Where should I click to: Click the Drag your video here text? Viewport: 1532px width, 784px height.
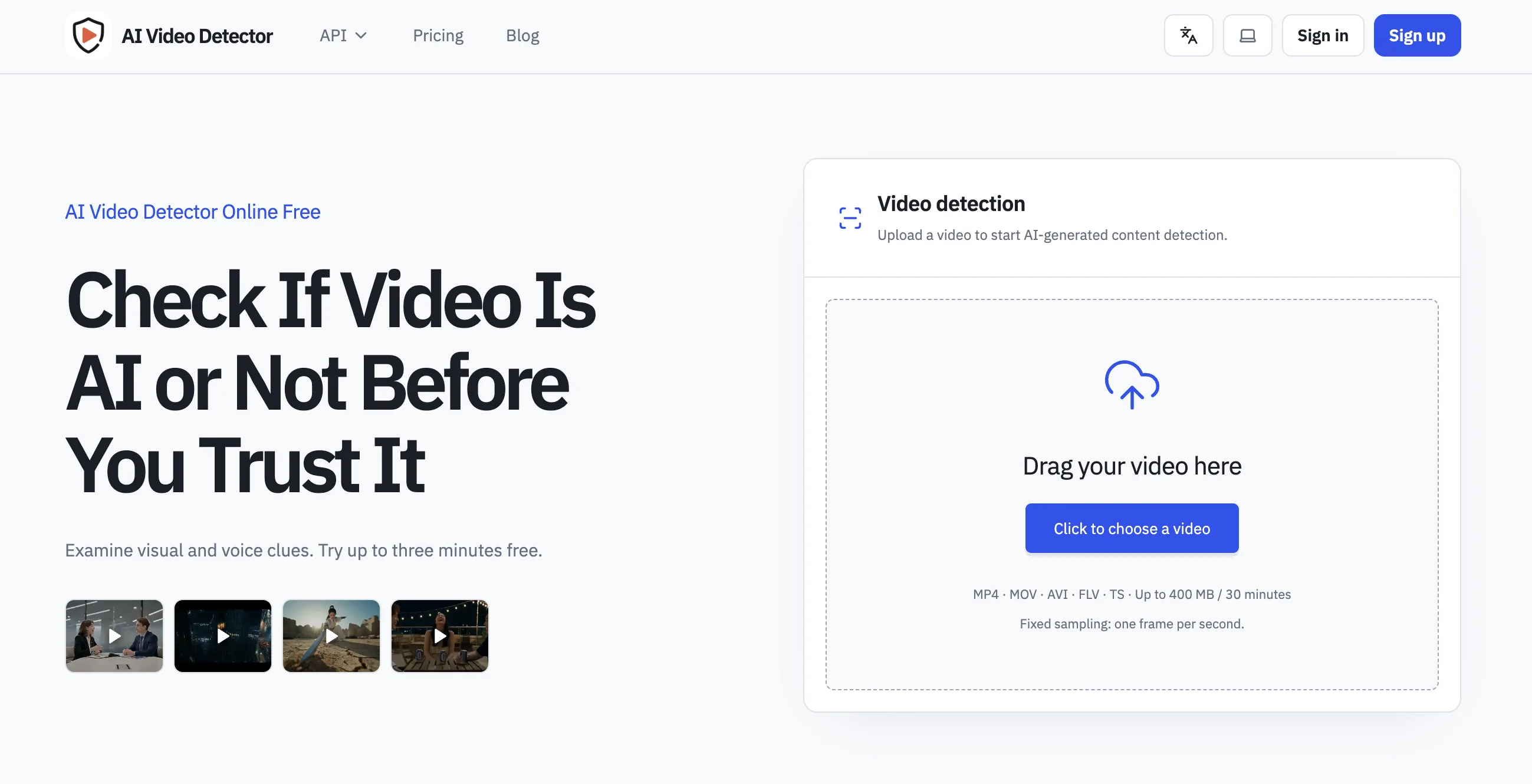click(x=1132, y=466)
